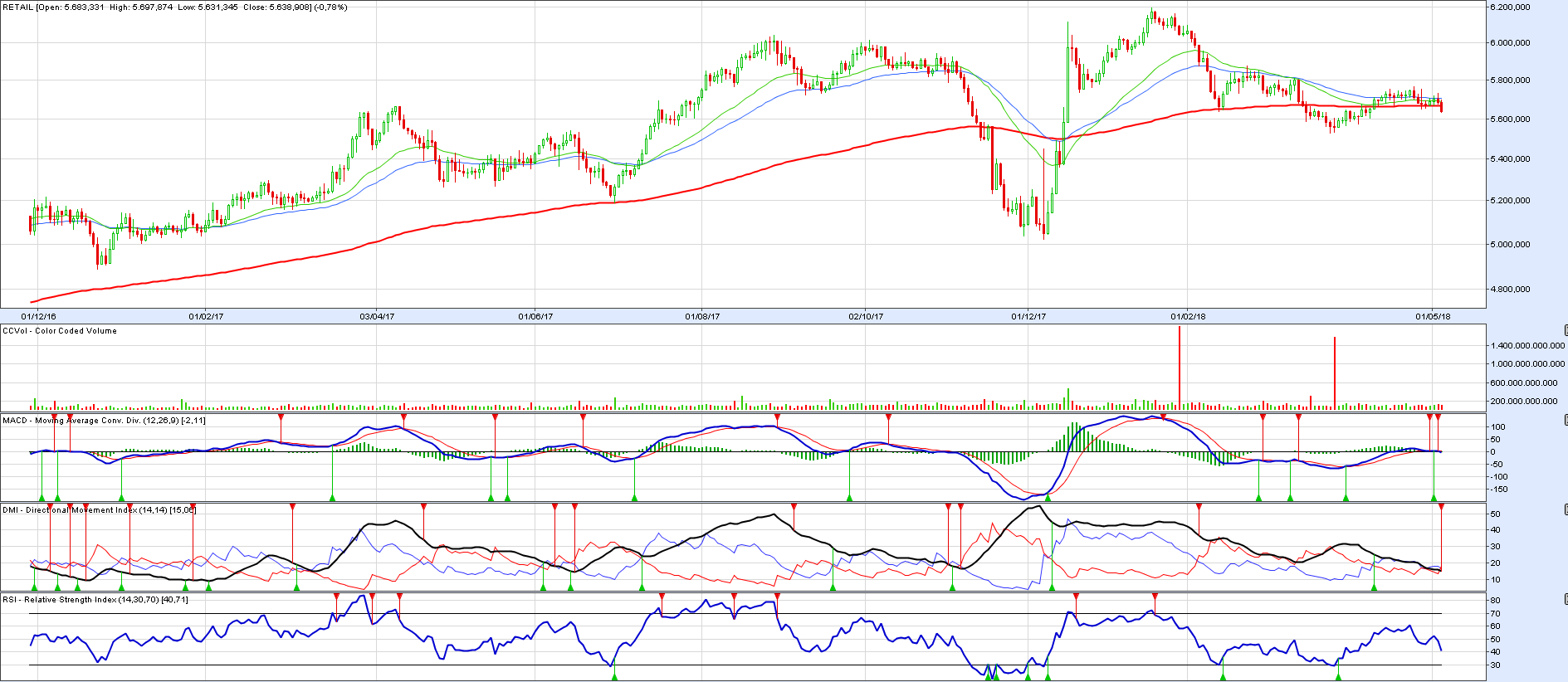This screenshot has width=1568, height=682.
Task: Click the 5.400,000 price axis label
Action: tap(1511, 158)
